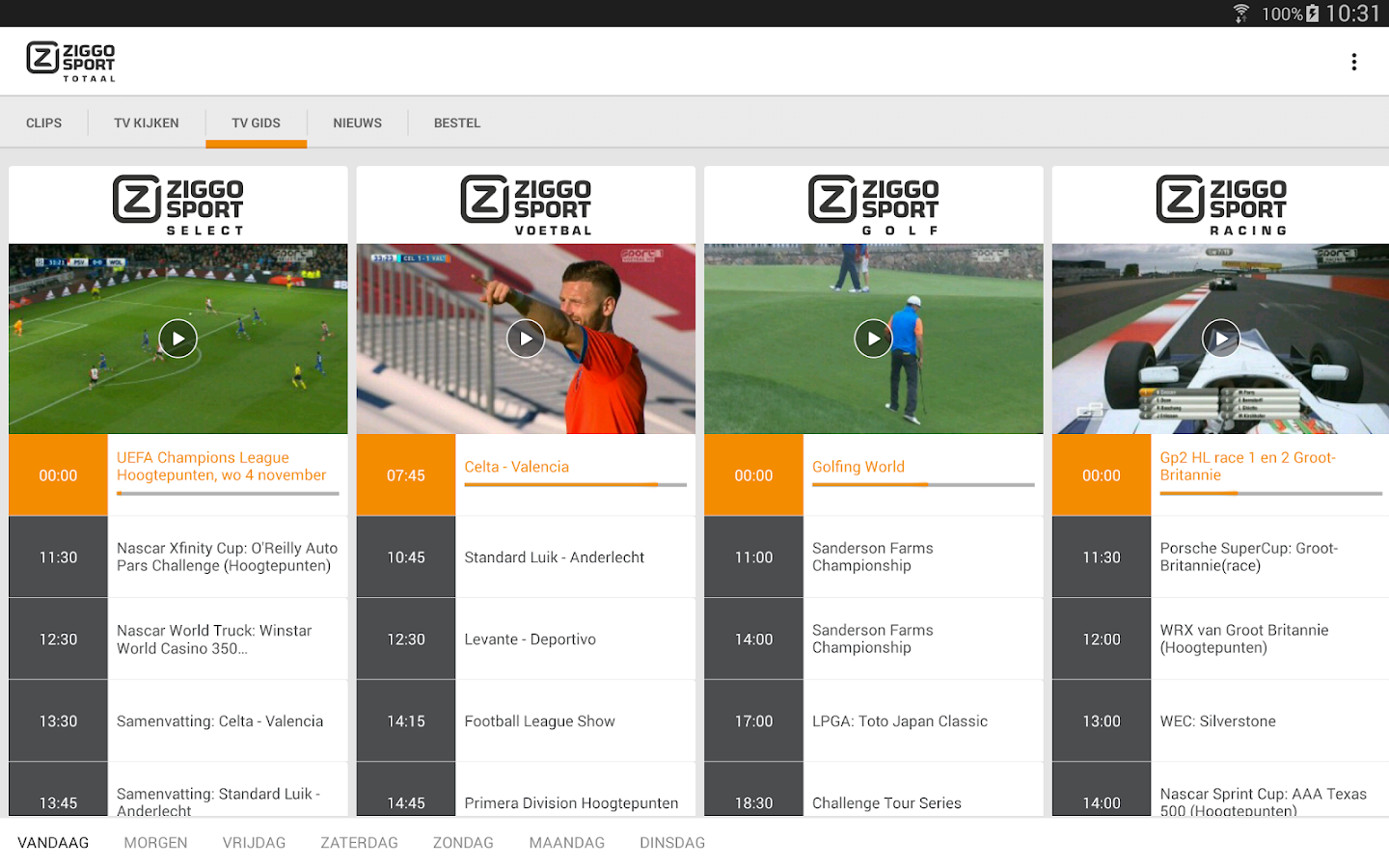This screenshot has height=868, width=1389.
Task: Show the schedule for Morgen
Action: [x=155, y=843]
